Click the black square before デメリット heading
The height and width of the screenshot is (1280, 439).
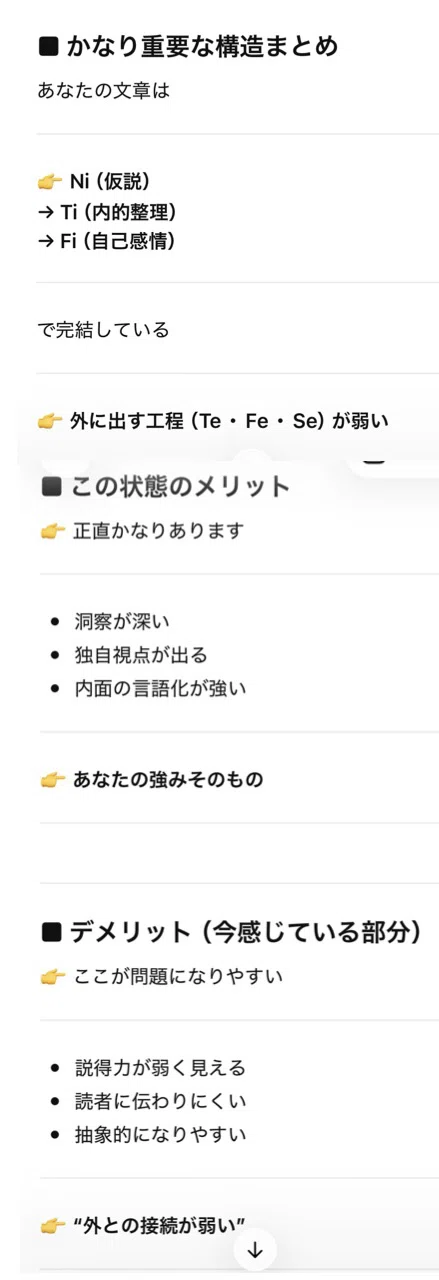[x=52, y=934]
